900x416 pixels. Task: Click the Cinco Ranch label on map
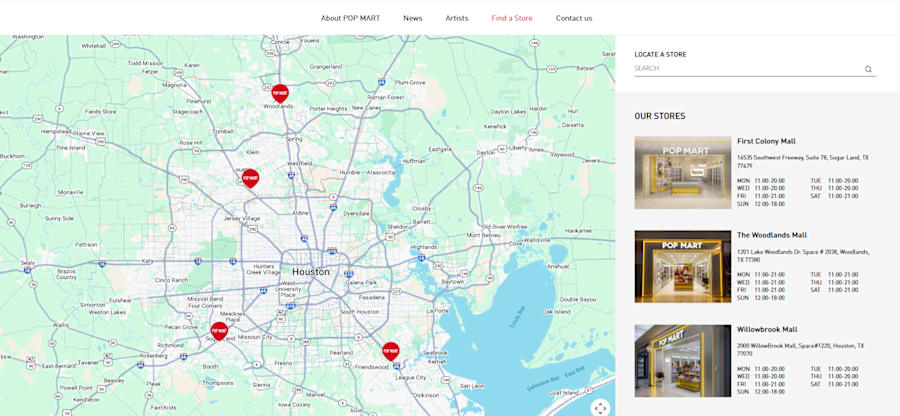(171, 280)
